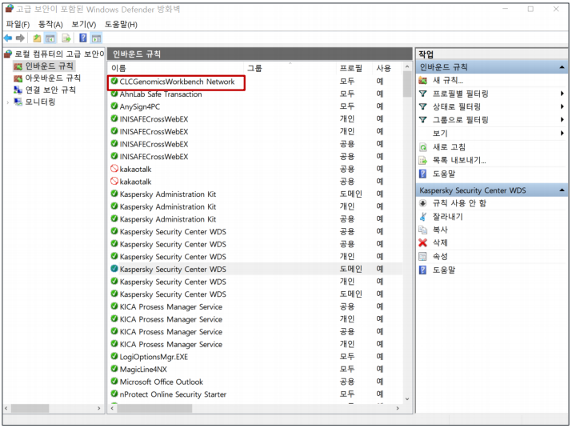Image resolution: width=572 pixels, height=429 pixels.
Task: Click the Export list toolbar icon
Action: (x=66, y=38)
